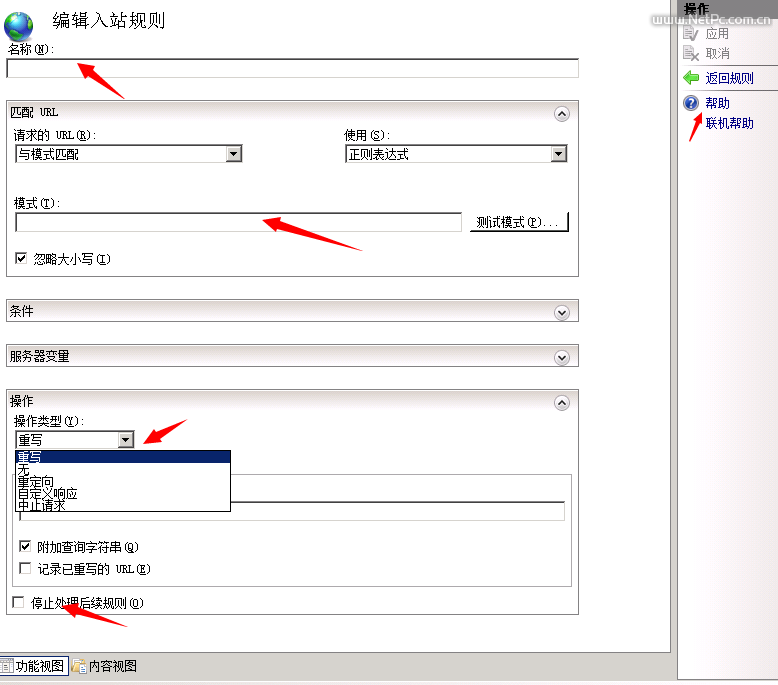Screen dimensions: 778x685
Task: Expand the 条件 section
Action: [x=562, y=312]
